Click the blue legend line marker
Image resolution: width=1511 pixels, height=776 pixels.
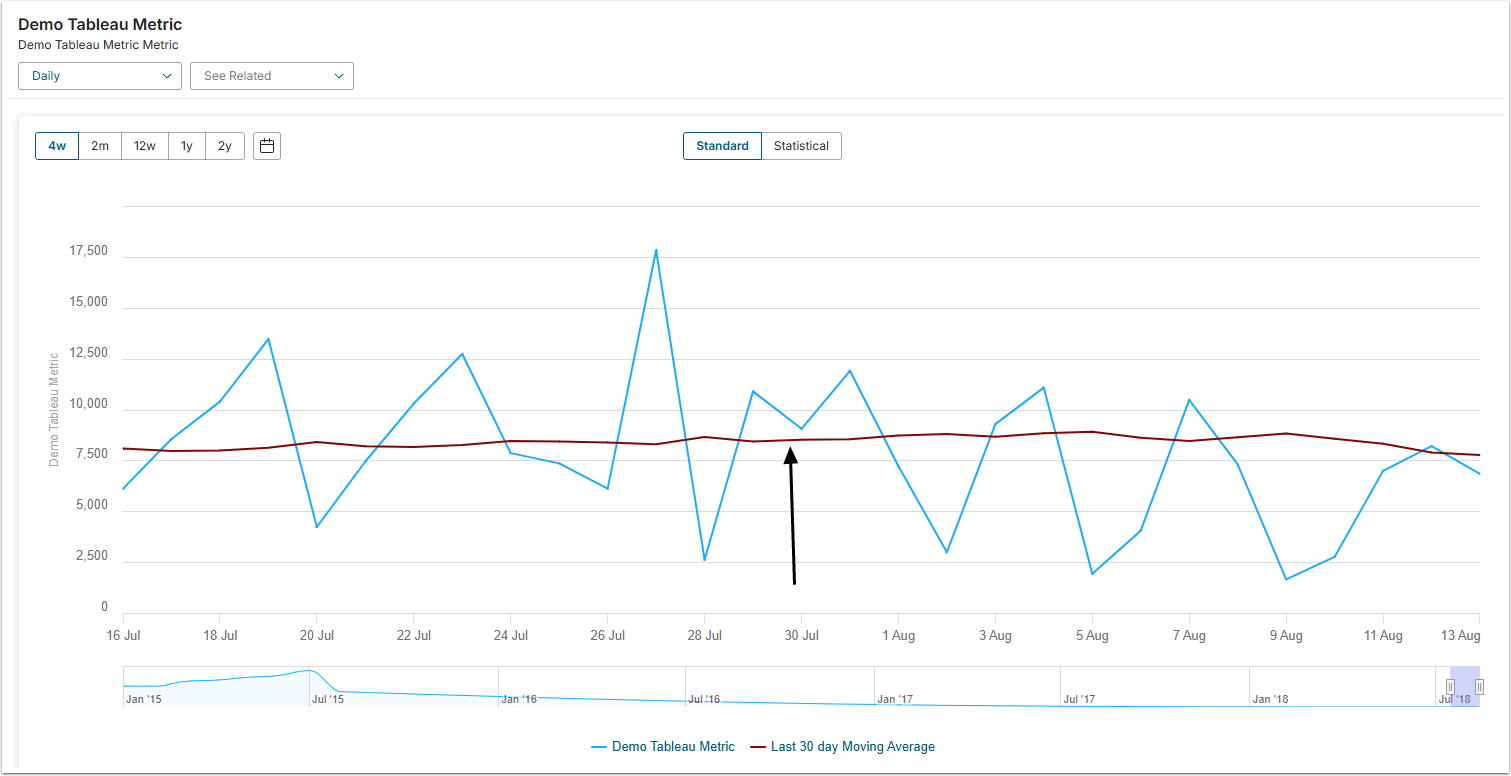[x=599, y=747]
